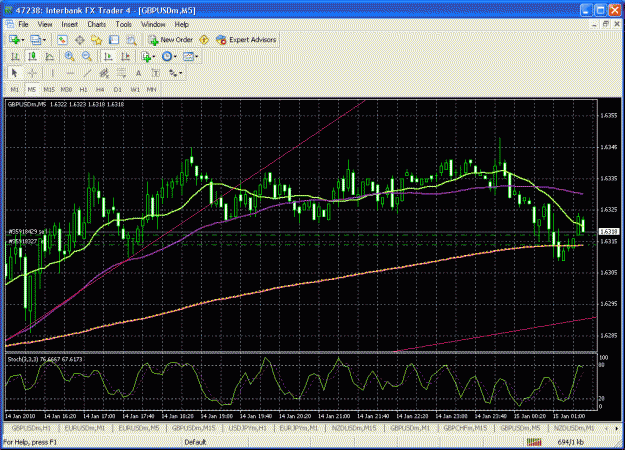Viewport: 625px width, 450px height.
Task: Select the Vertical Line tool
Action: pyautogui.click(x=52, y=73)
